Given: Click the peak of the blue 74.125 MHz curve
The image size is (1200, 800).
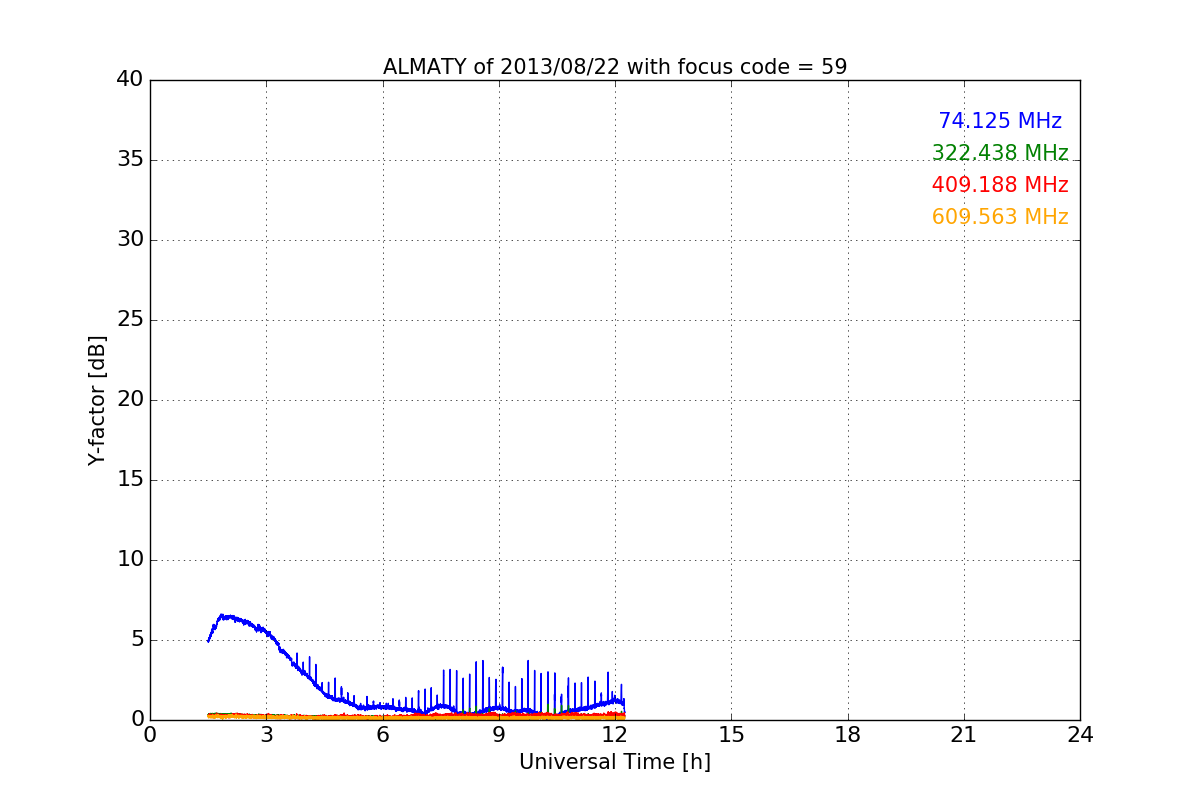Looking at the screenshot, I should point(223,615).
